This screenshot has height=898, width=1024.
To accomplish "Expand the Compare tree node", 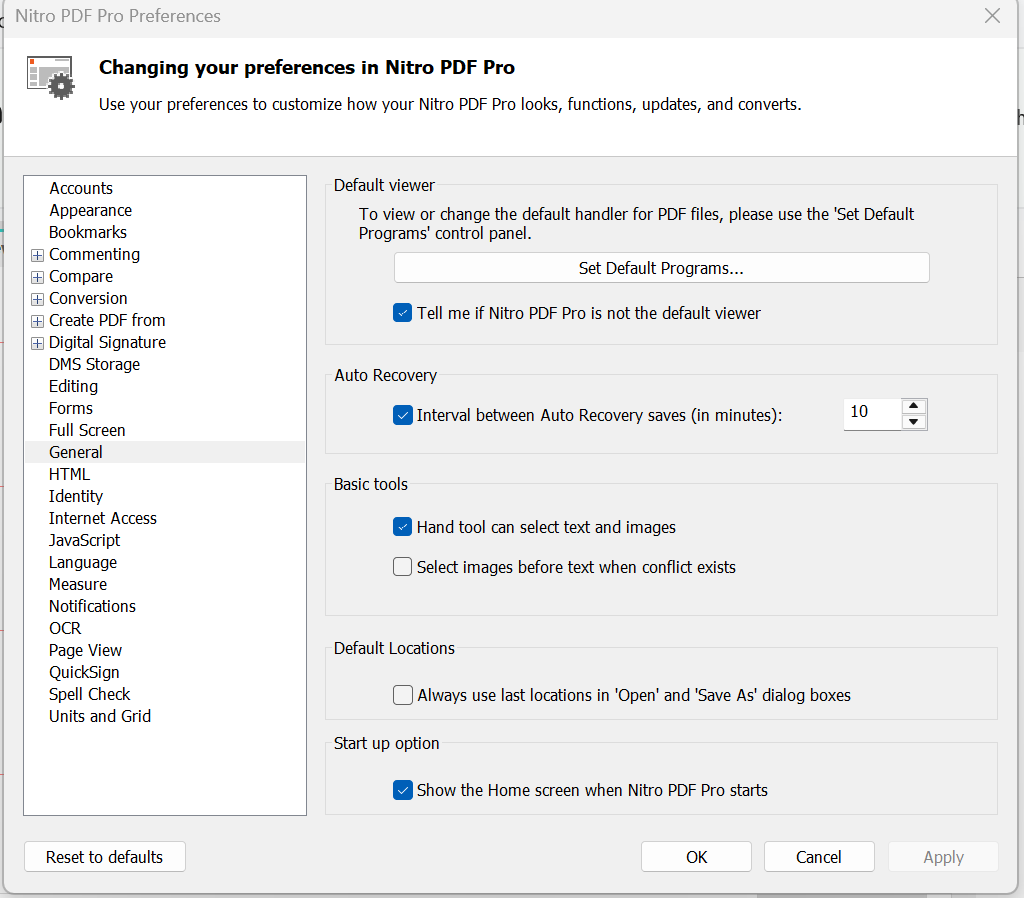I will [37, 277].
